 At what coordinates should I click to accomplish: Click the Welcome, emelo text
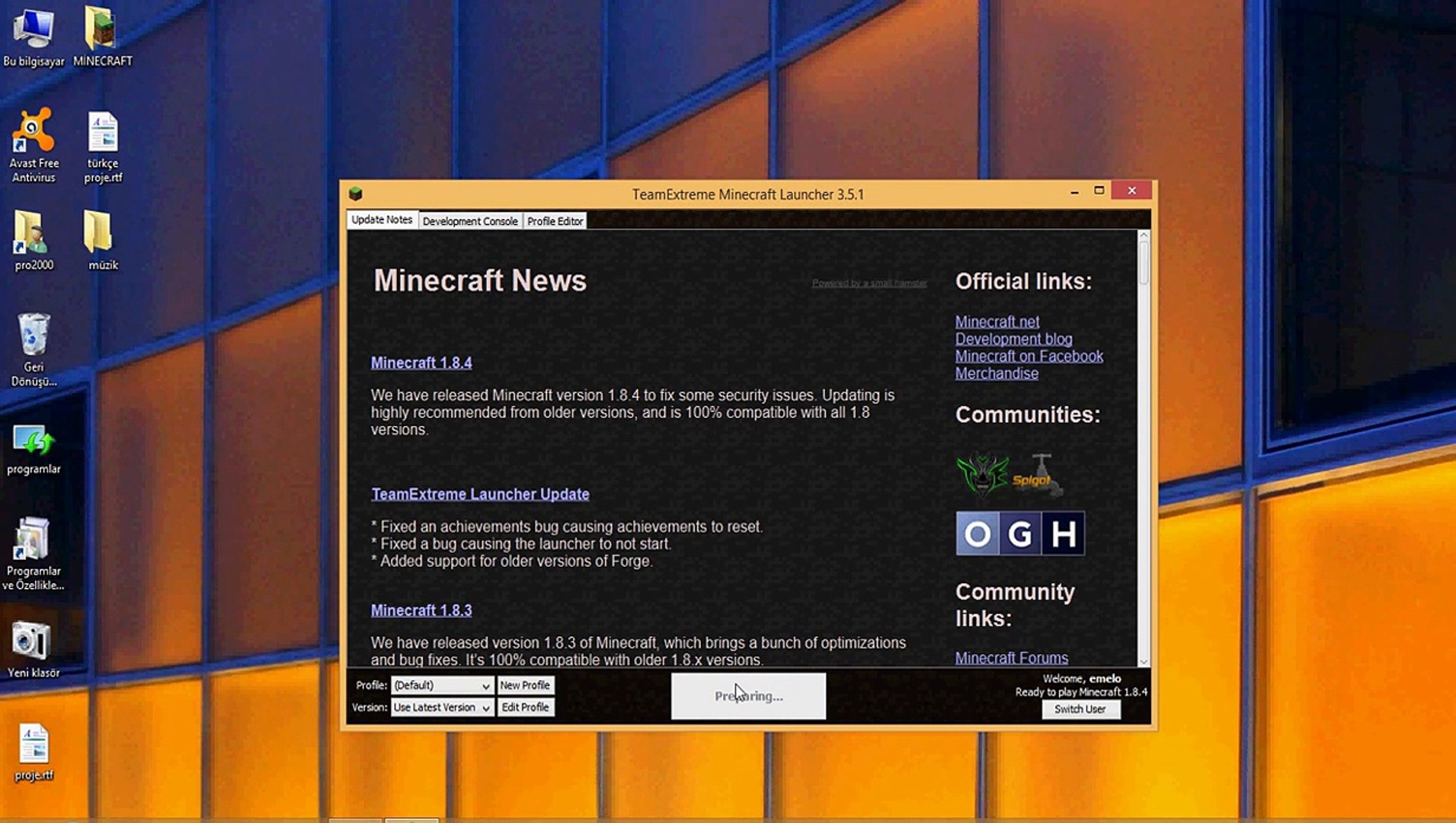point(1082,678)
